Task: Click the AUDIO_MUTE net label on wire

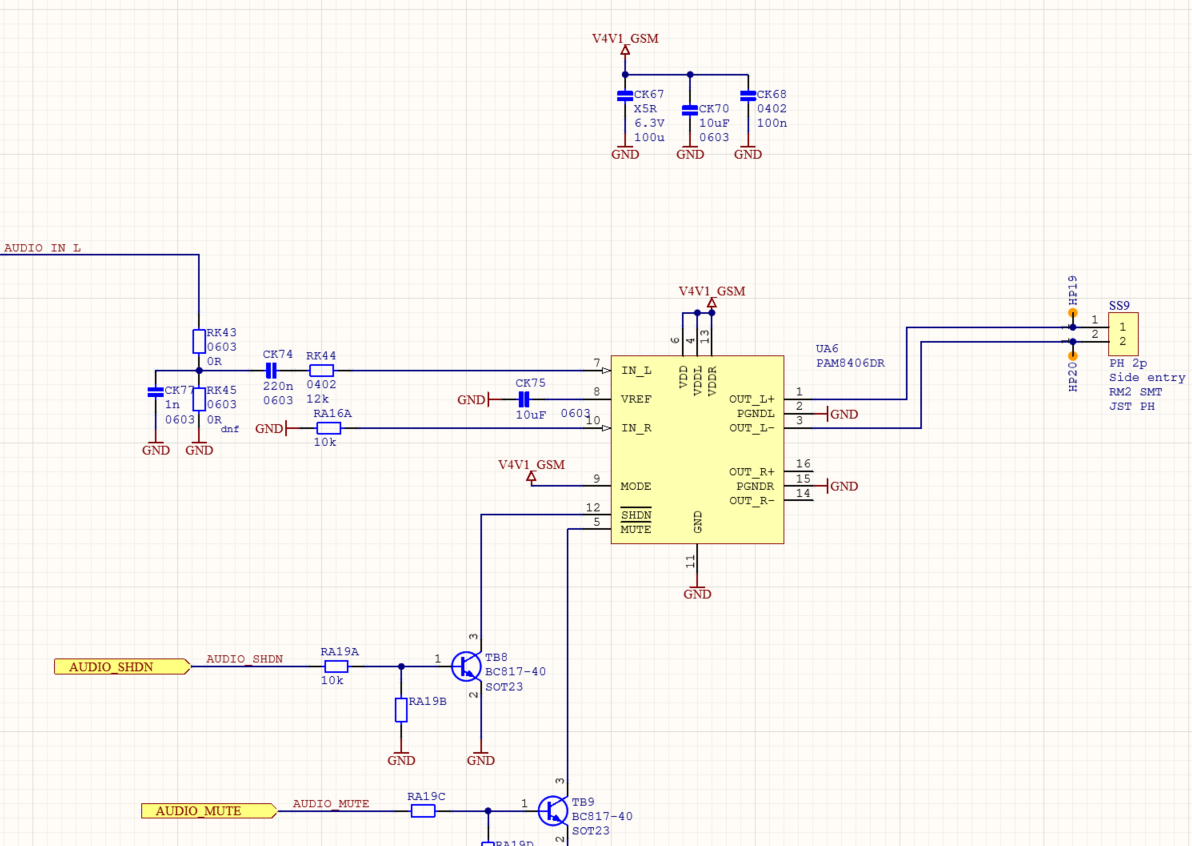Action: (x=331, y=803)
